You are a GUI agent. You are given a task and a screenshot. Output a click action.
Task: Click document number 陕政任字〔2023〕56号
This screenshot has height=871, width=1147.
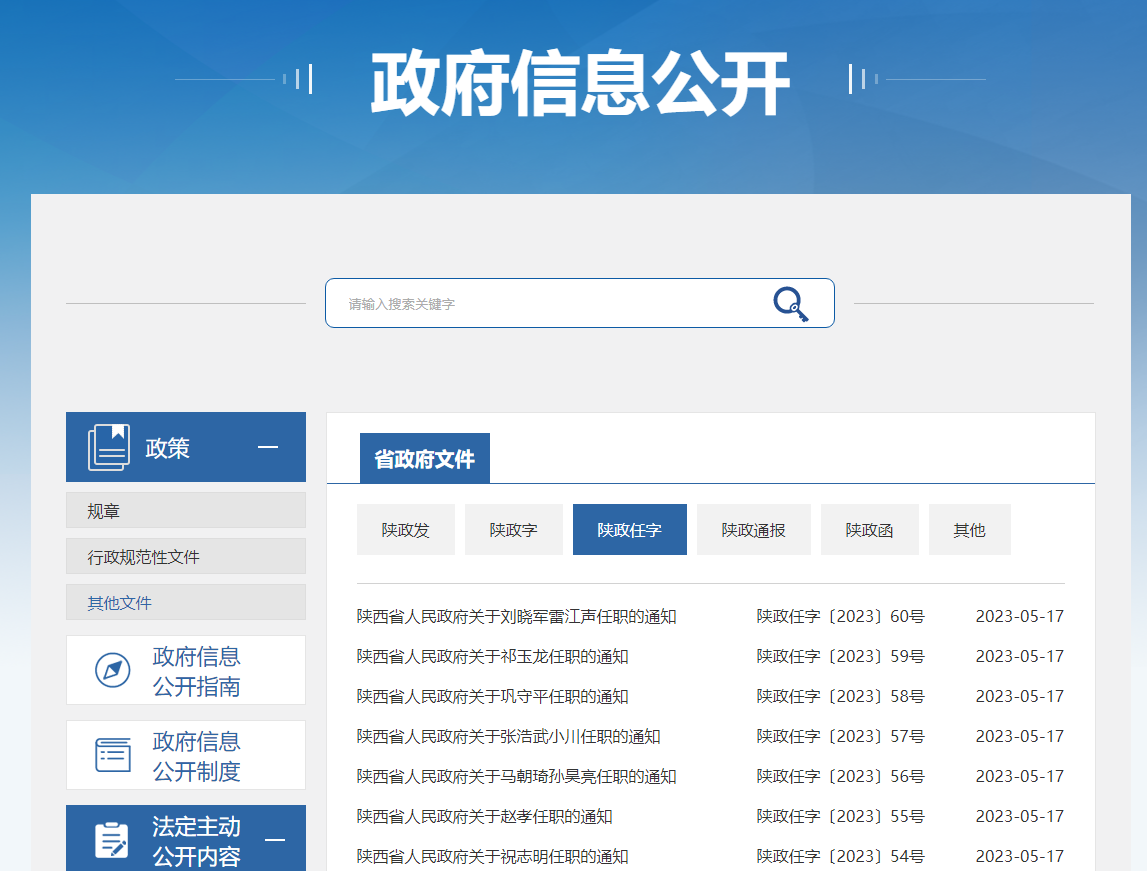point(840,777)
